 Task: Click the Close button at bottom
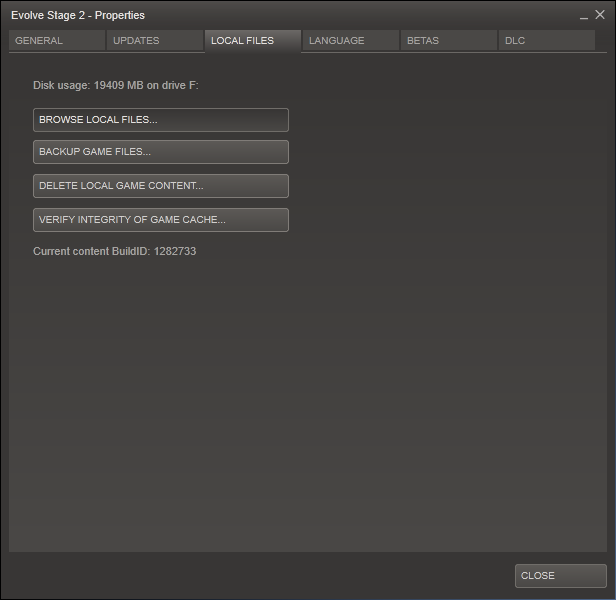pyautogui.click(x=561, y=576)
